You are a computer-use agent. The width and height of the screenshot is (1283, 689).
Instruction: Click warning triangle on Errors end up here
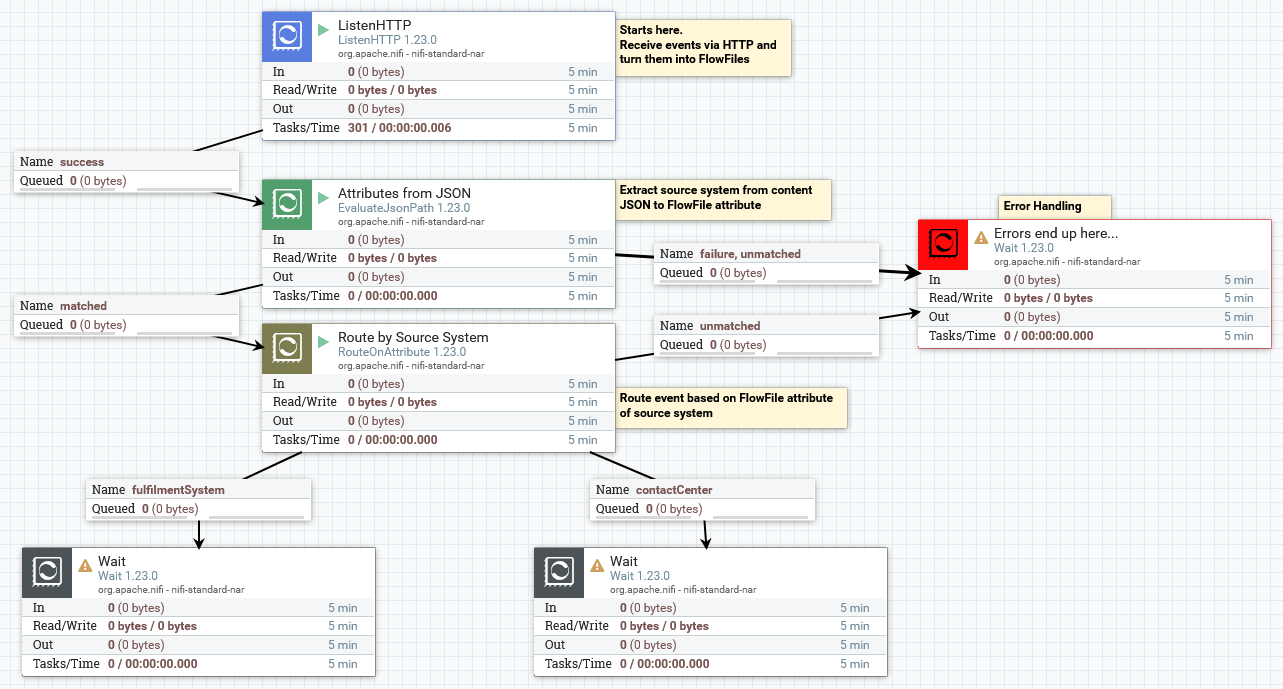(981, 238)
